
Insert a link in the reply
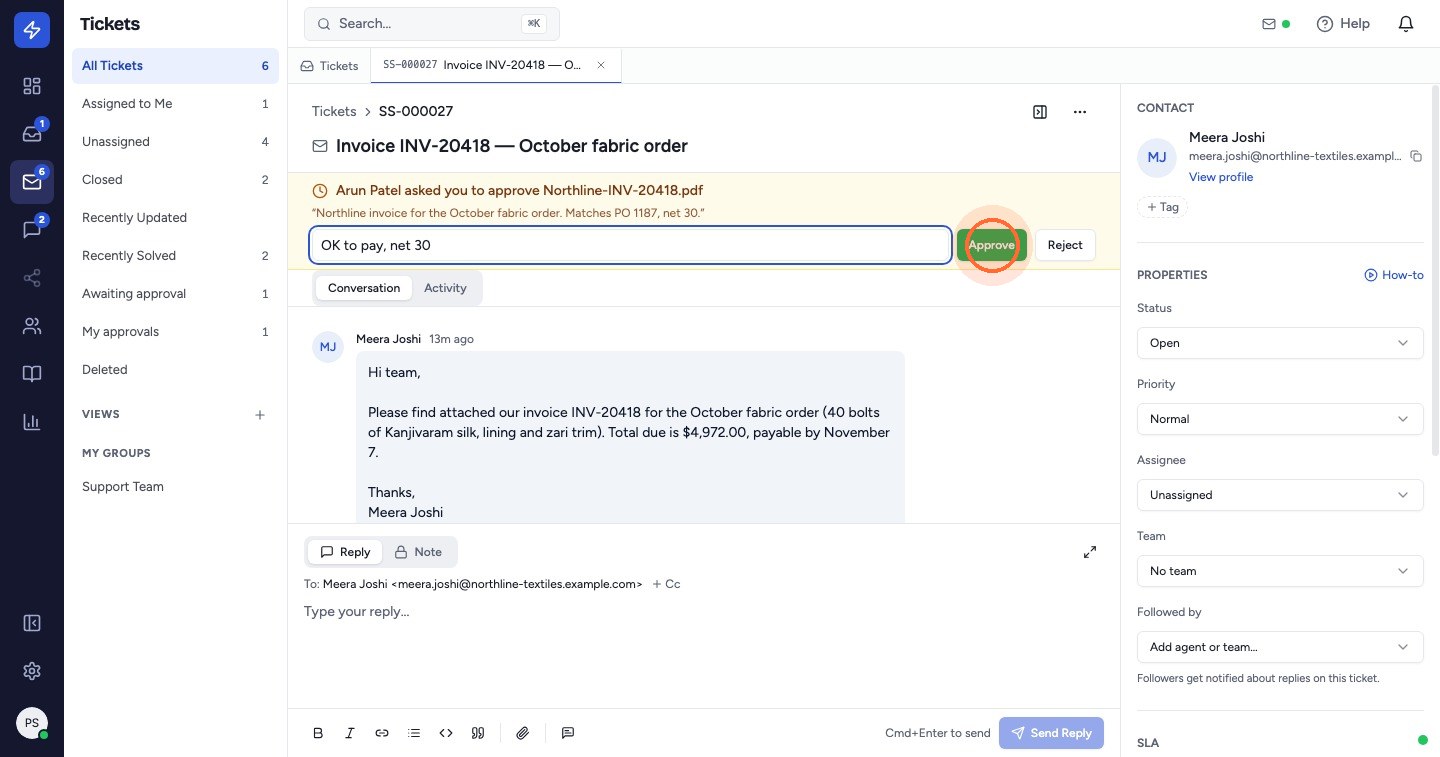click(x=382, y=733)
